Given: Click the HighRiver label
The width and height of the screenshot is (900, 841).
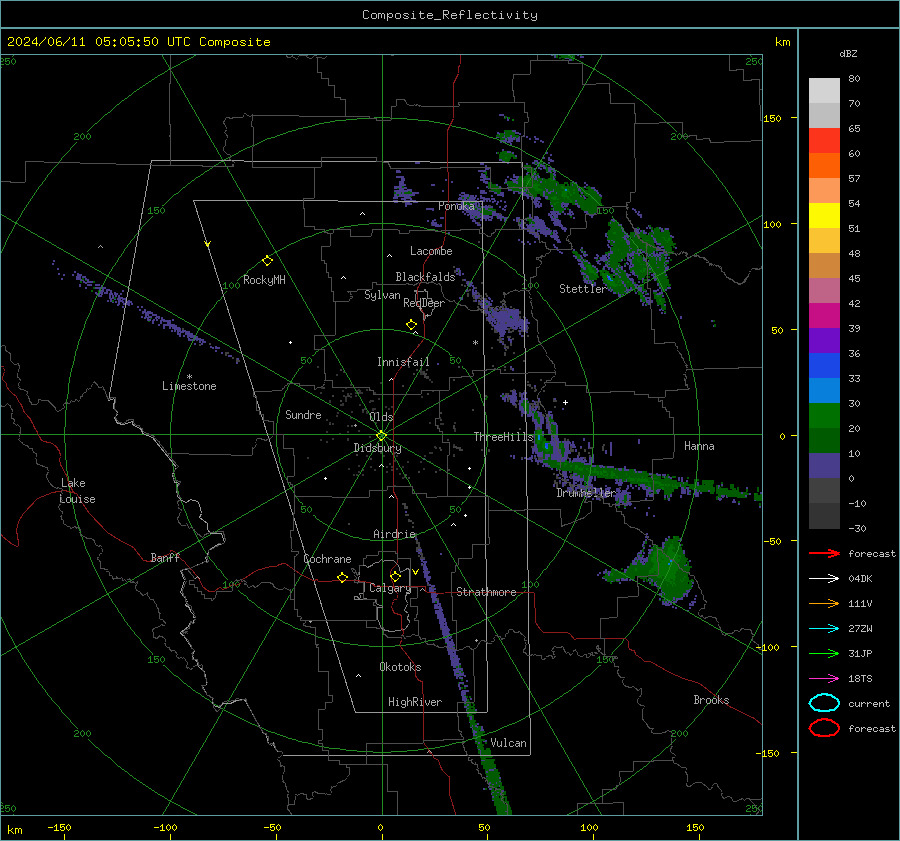Looking at the screenshot, I should [415, 702].
